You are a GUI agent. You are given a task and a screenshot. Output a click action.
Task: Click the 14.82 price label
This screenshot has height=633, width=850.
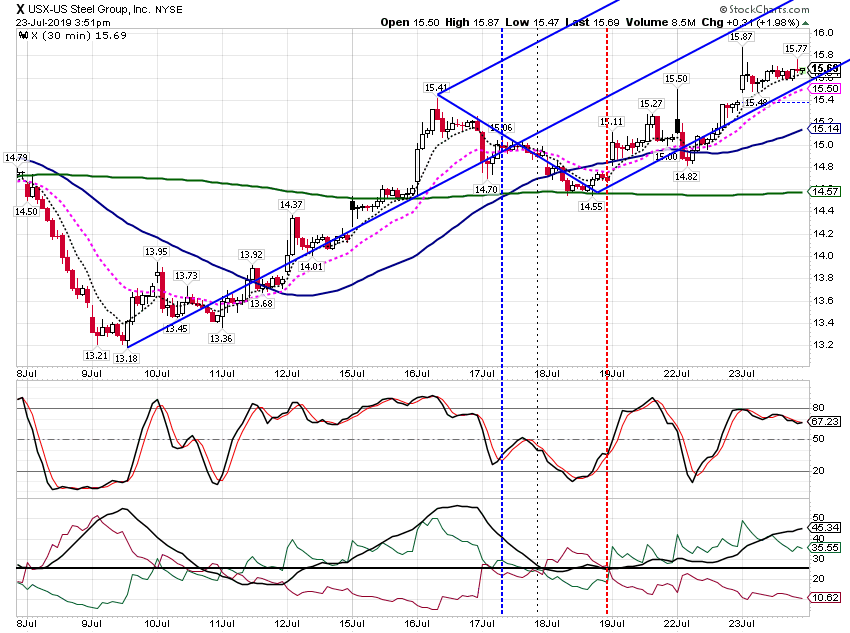pyautogui.click(x=686, y=176)
